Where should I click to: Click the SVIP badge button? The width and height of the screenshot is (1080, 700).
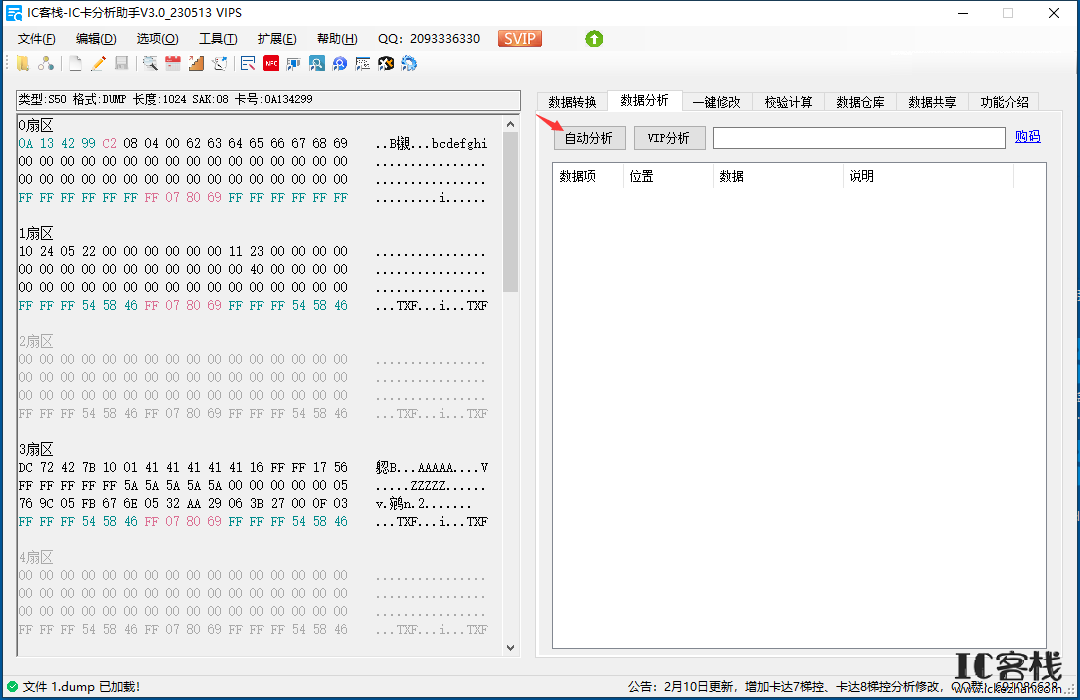519,39
